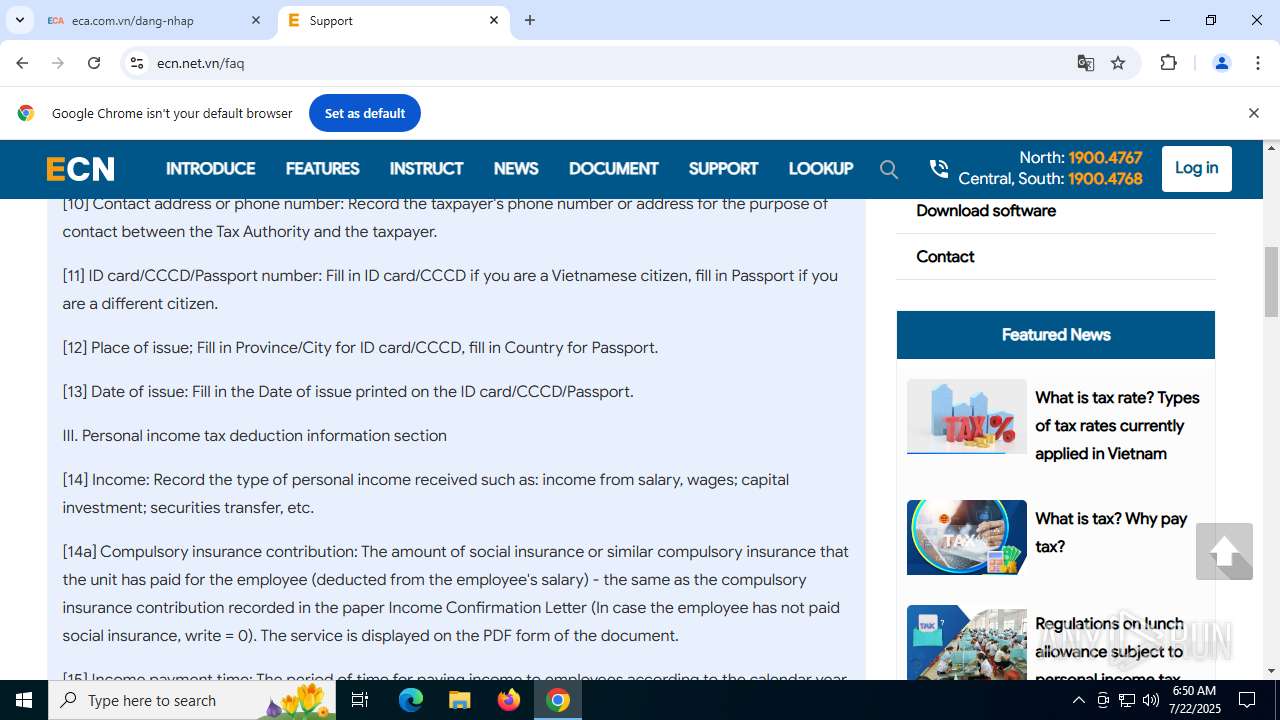Open the ECN logo home link
This screenshot has width=1280, height=720.
80,169
